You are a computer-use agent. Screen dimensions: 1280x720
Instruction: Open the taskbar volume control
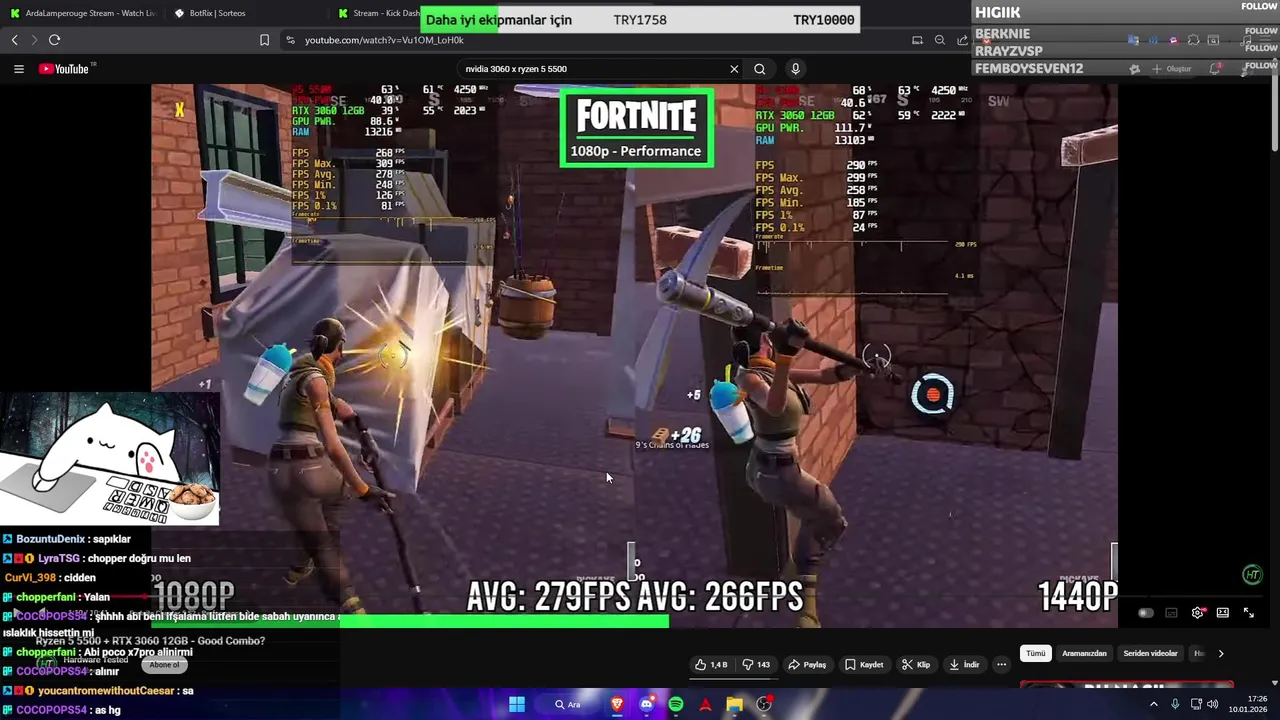point(1212,705)
